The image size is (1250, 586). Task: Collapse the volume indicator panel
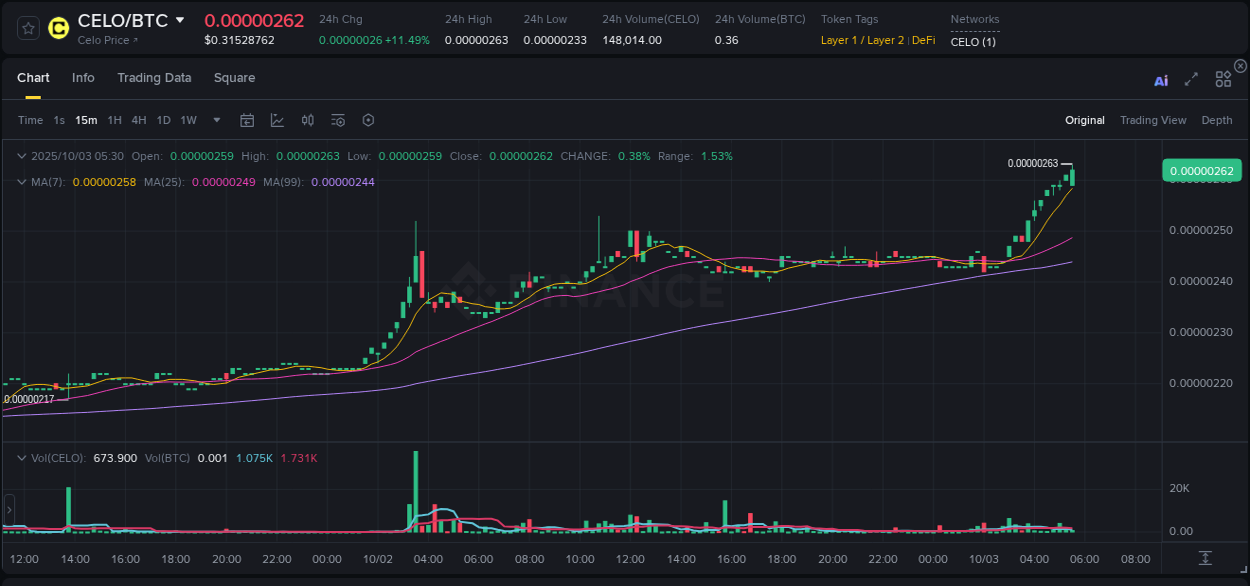[x=21, y=457]
